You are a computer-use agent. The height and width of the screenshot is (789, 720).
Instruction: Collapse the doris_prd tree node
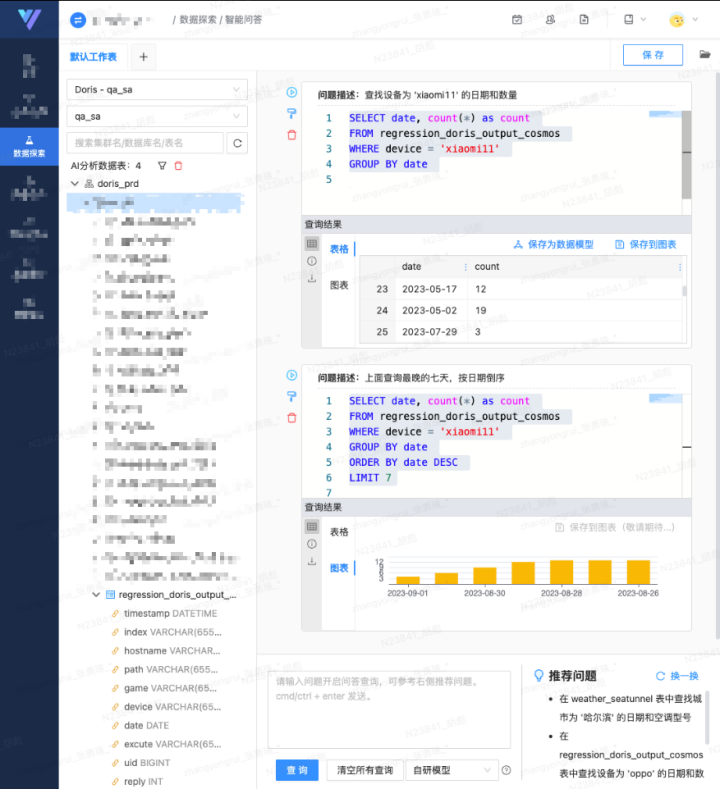pyautogui.click(x=75, y=184)
